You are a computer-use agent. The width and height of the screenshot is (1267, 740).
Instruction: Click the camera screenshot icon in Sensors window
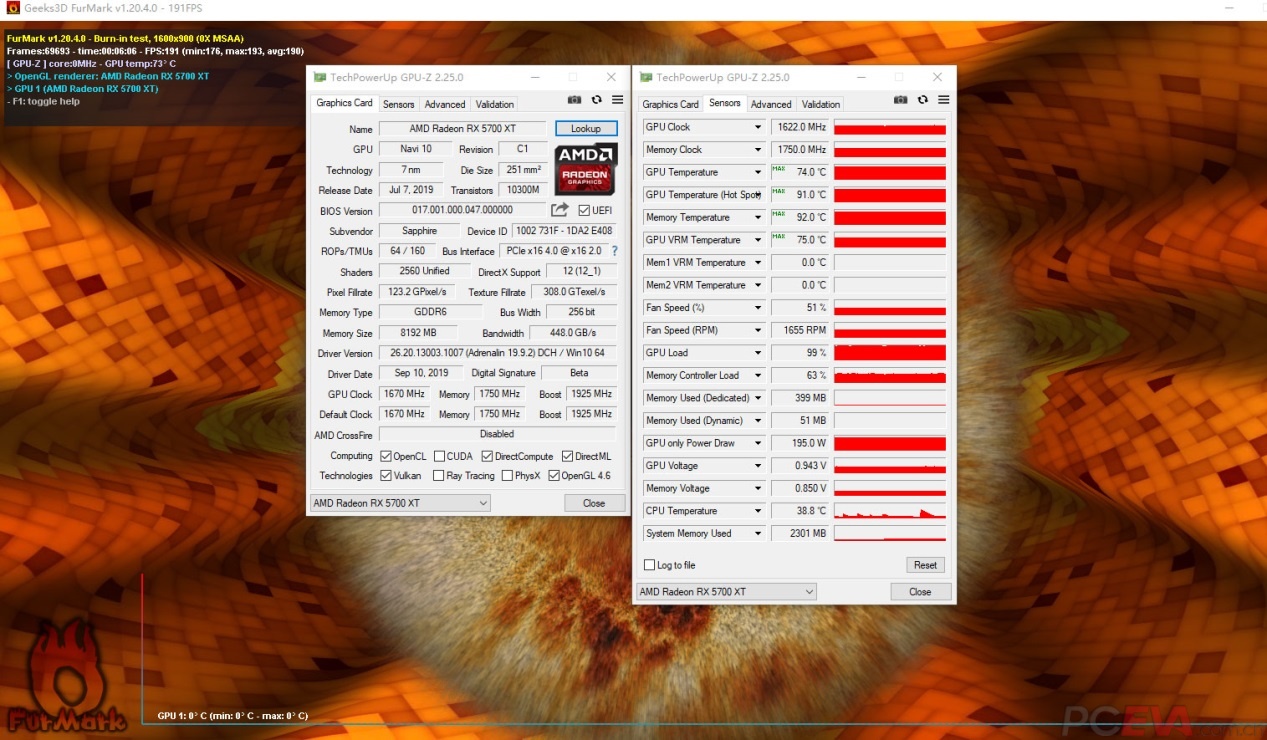pyautogui.click(x=901, y=100)
